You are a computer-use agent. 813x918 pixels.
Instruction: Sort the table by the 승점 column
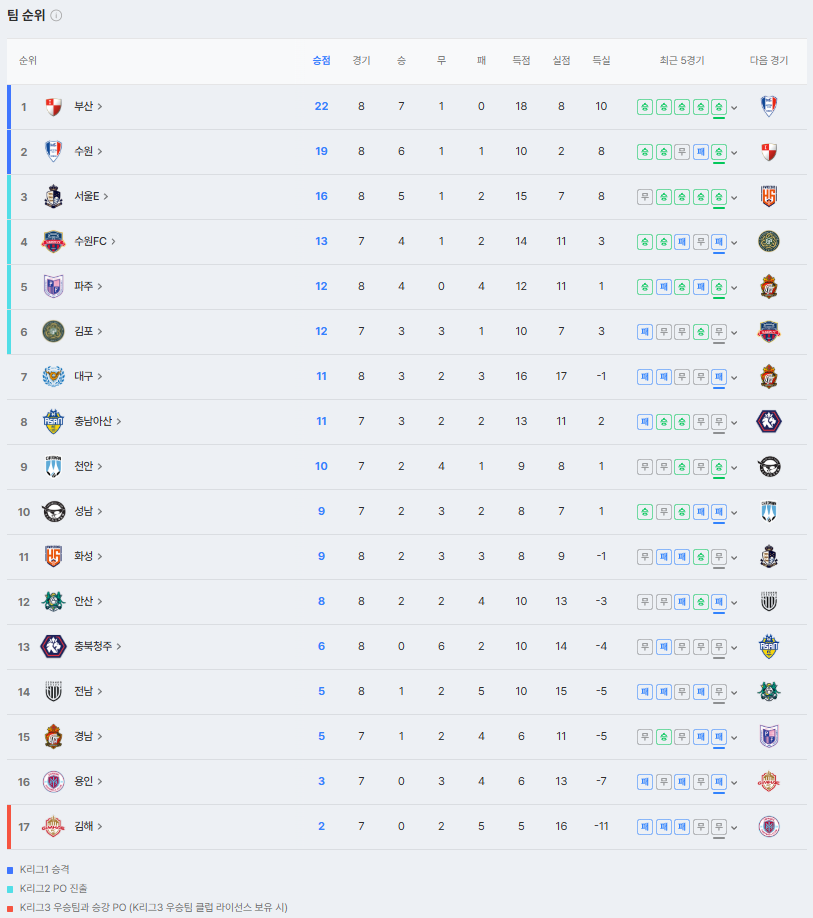click(x=321, y=60)
